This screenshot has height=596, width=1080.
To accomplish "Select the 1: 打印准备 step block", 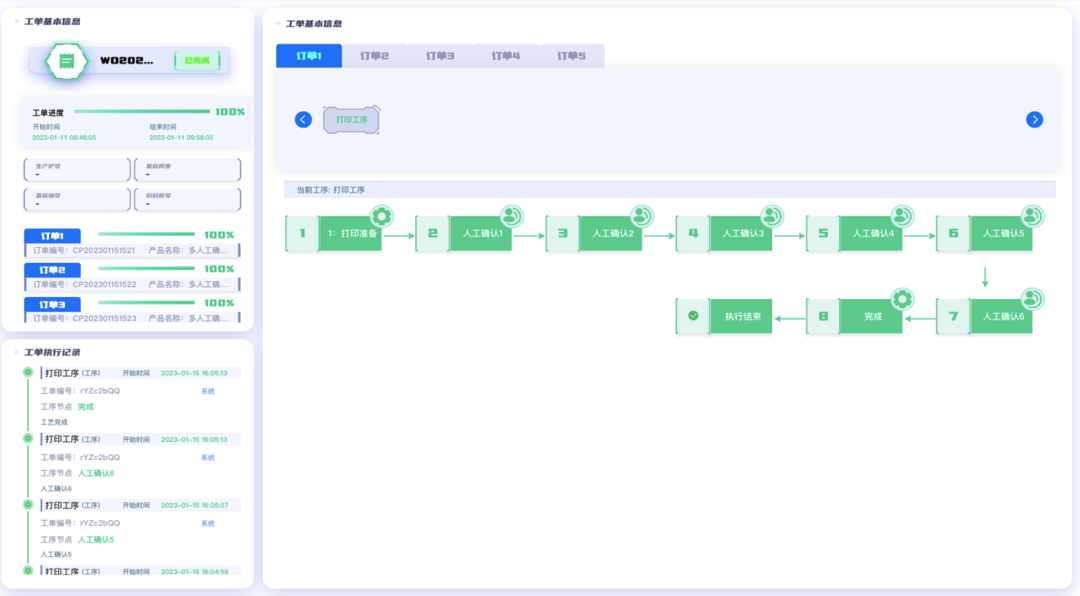I will [x=351, y=234].
